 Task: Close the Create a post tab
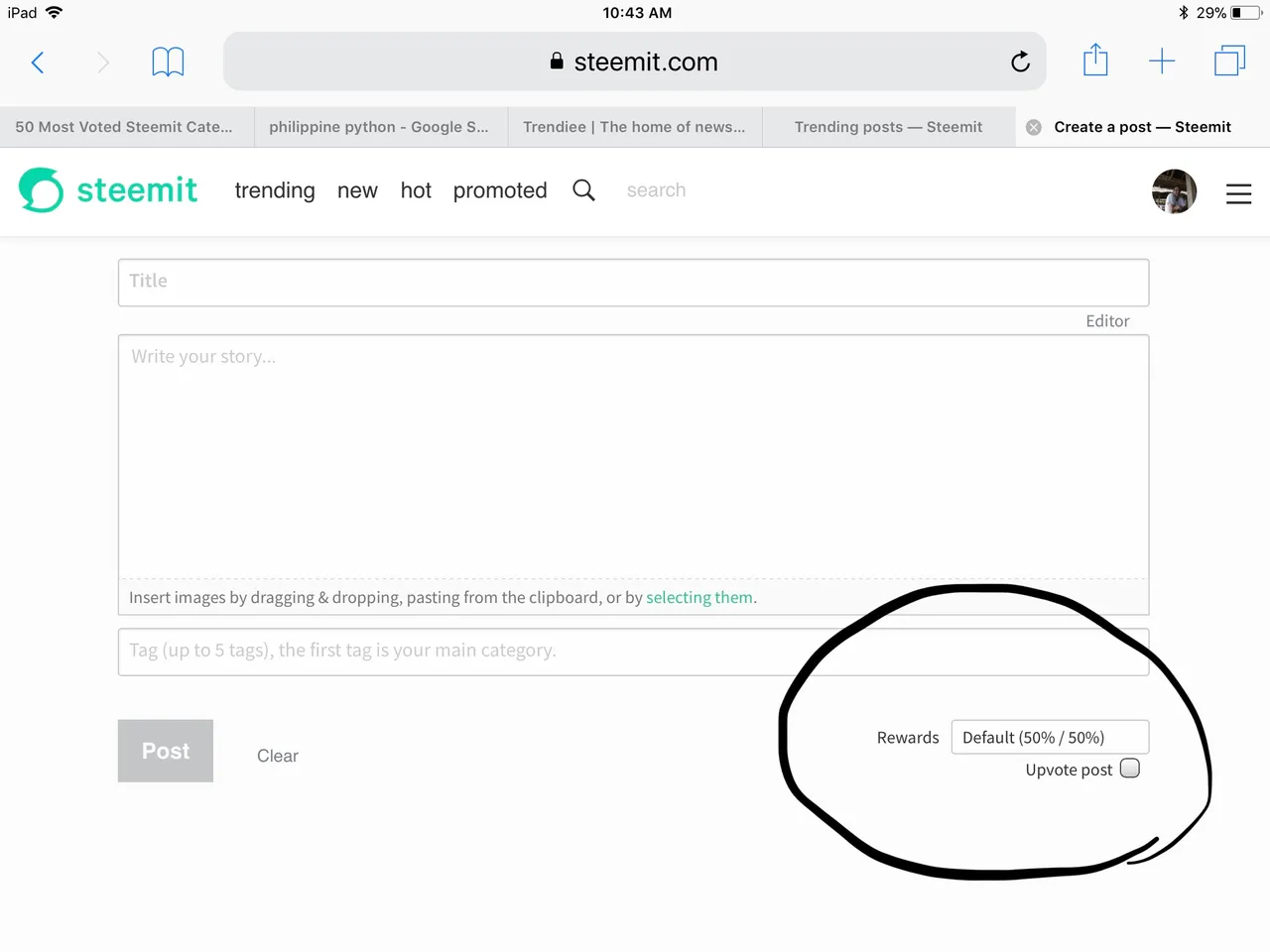pos(1034,127)
